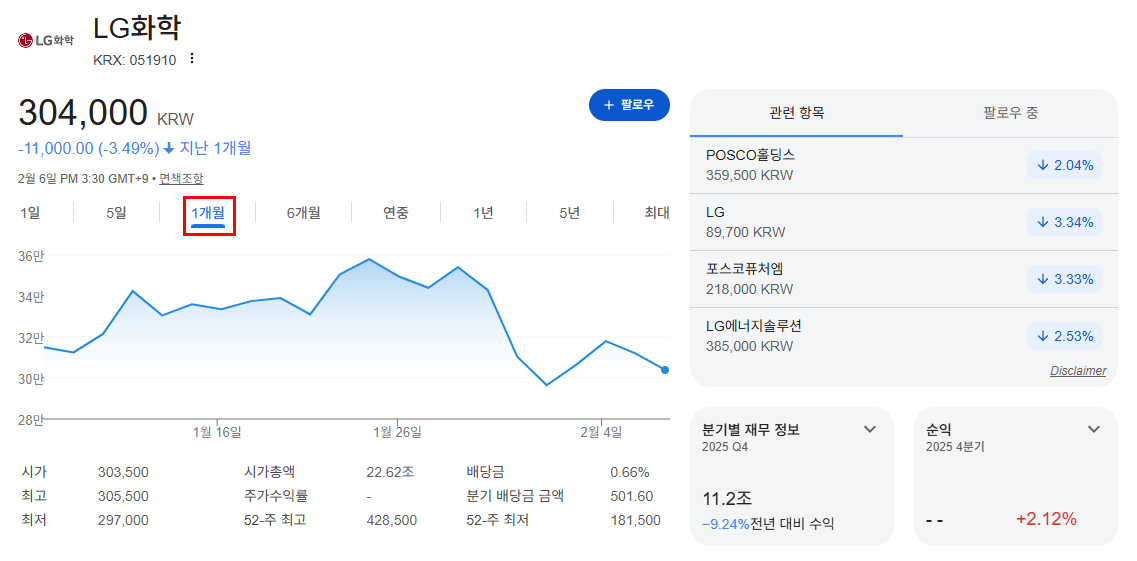Image resolution: width=1137 pixels, height=561 pixels.
Task: Open the POSCO홀딩스 related stock row
Action: pyautogui.click(x=904, y=165)
